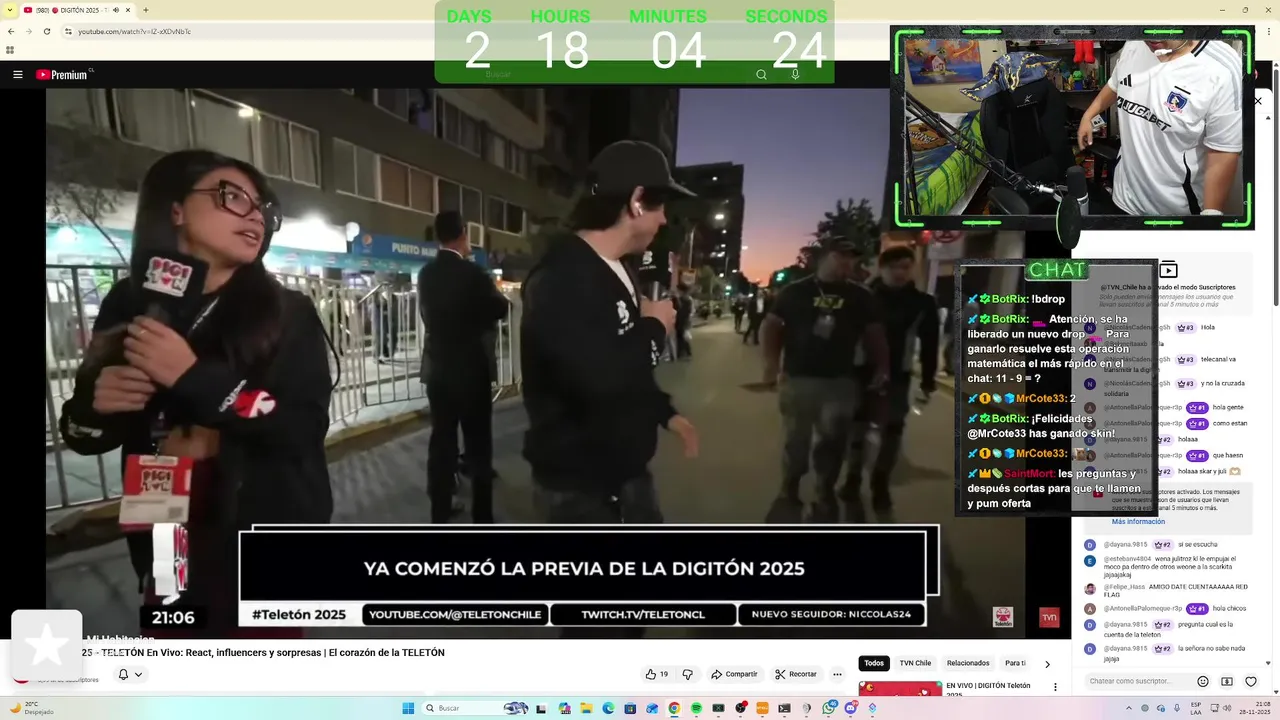
Task: Open more actions ellipsis under video
Action: [x=837, y=674]
